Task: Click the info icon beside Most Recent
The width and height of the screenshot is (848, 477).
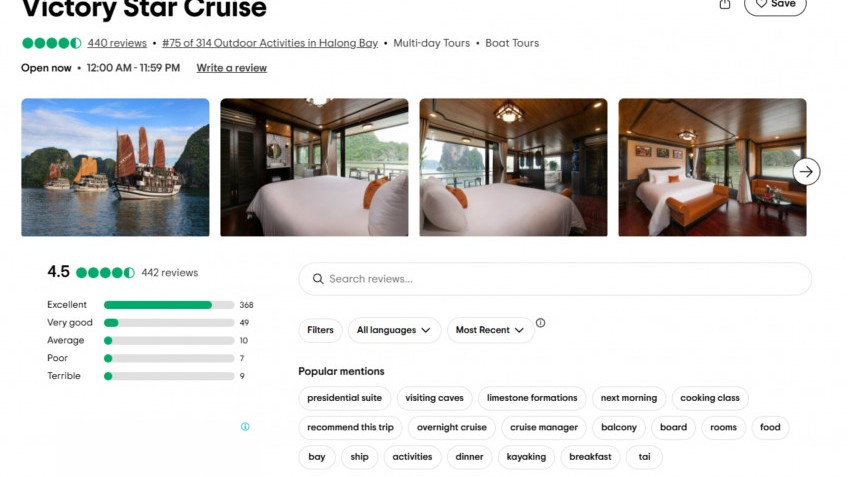Action: (x=541, y=323)
